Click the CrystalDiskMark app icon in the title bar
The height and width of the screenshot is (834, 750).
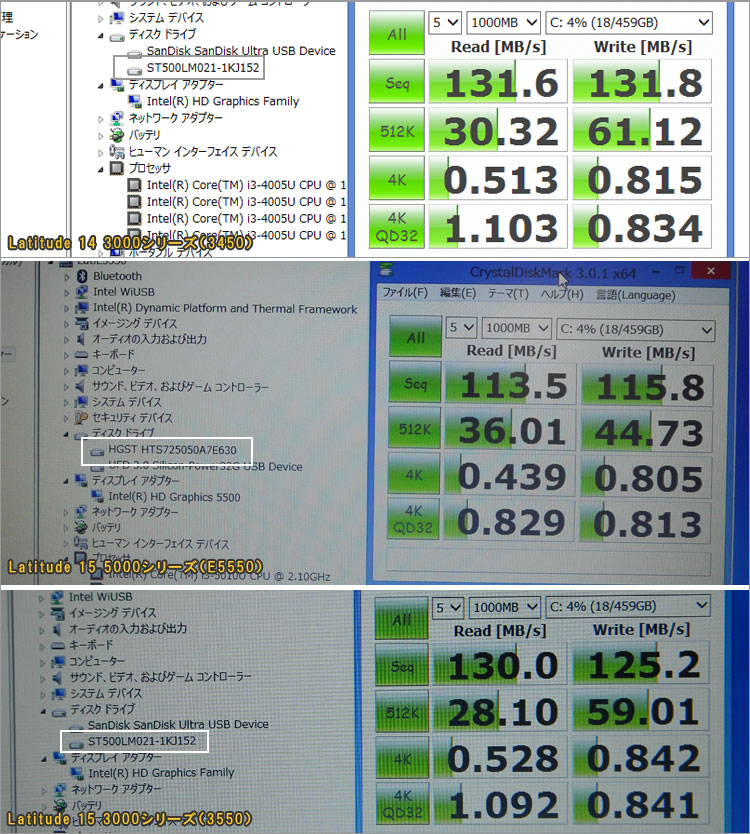(x=387, y=271)
